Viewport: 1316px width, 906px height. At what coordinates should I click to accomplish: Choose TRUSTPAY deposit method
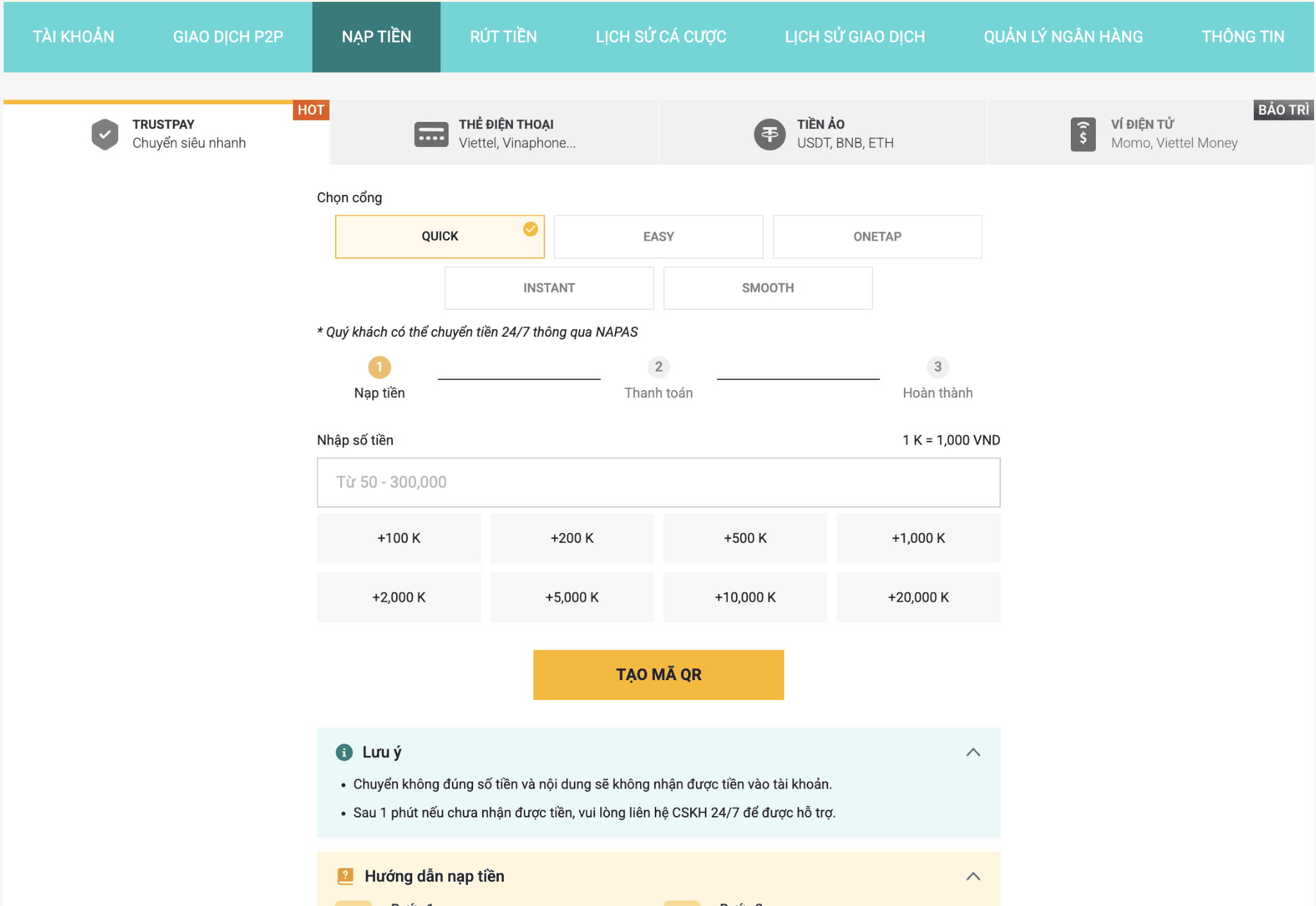point(167,134)
